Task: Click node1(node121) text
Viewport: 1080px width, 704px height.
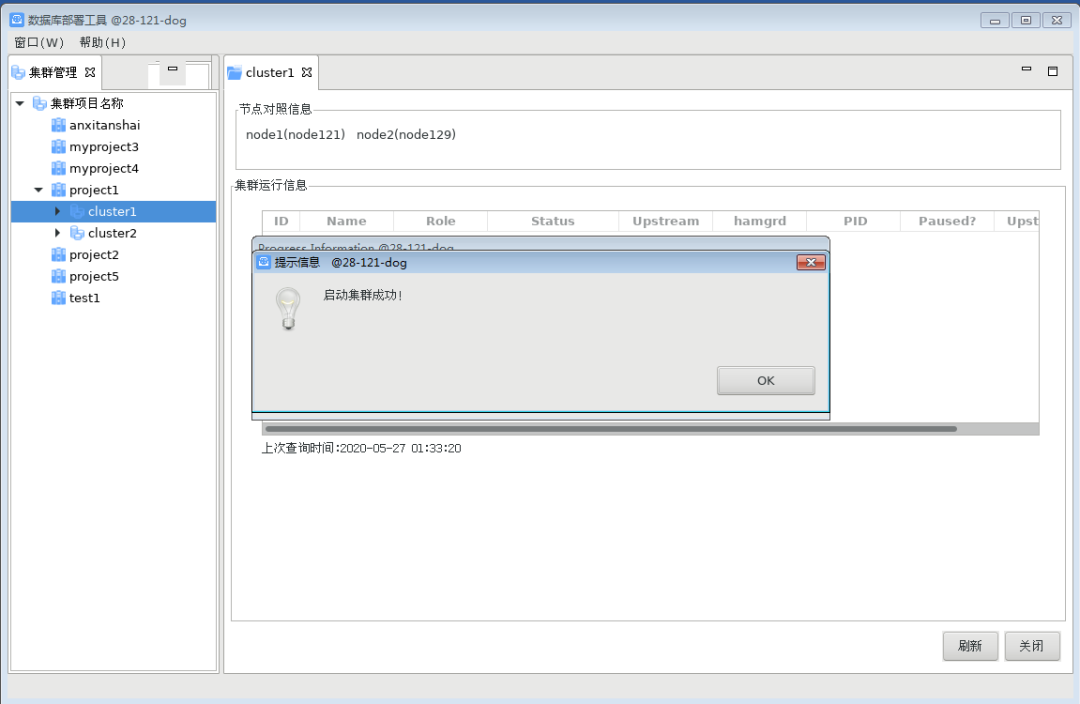Action: 295,134
